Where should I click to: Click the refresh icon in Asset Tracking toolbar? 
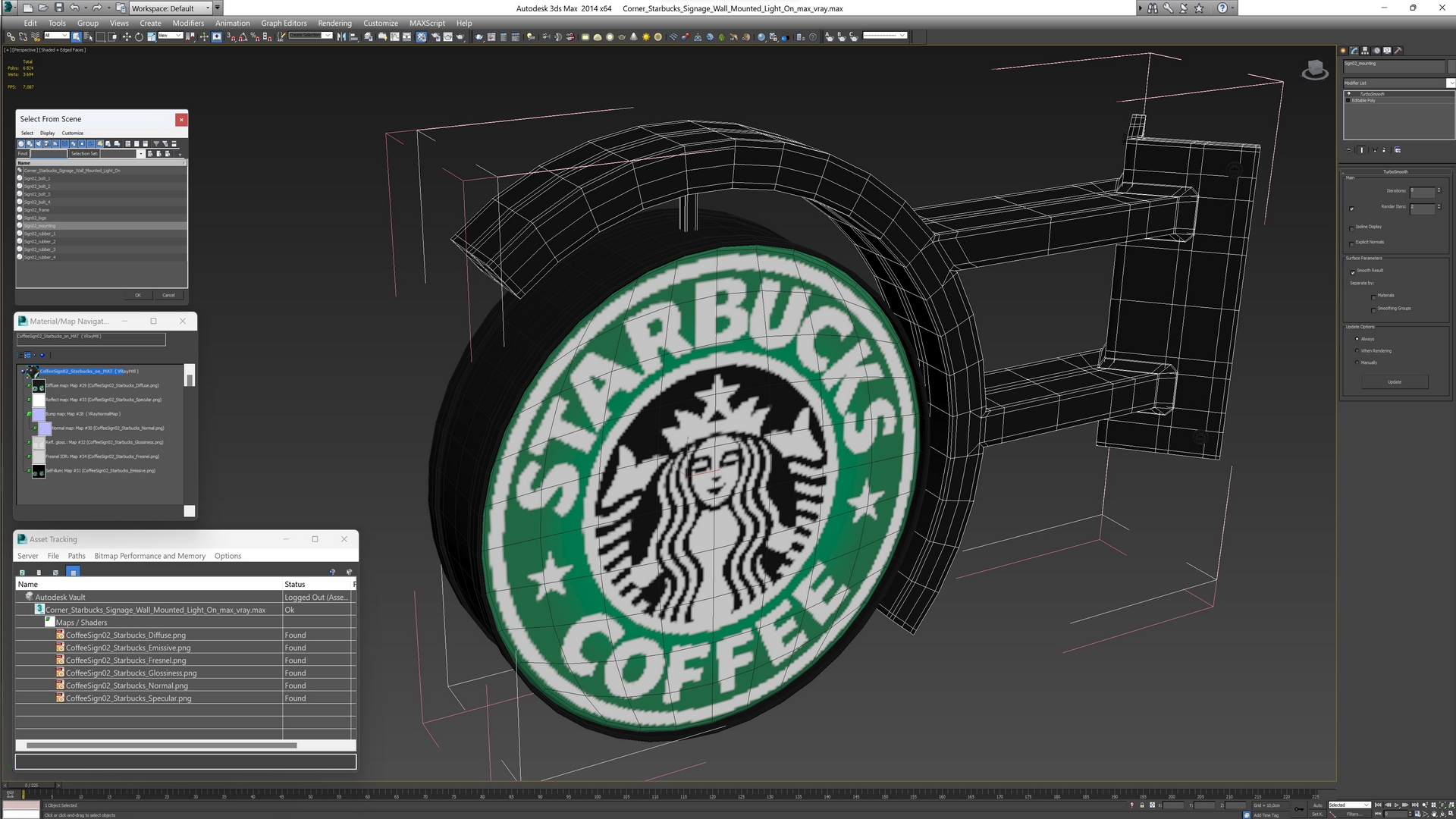tap(22, 573)
